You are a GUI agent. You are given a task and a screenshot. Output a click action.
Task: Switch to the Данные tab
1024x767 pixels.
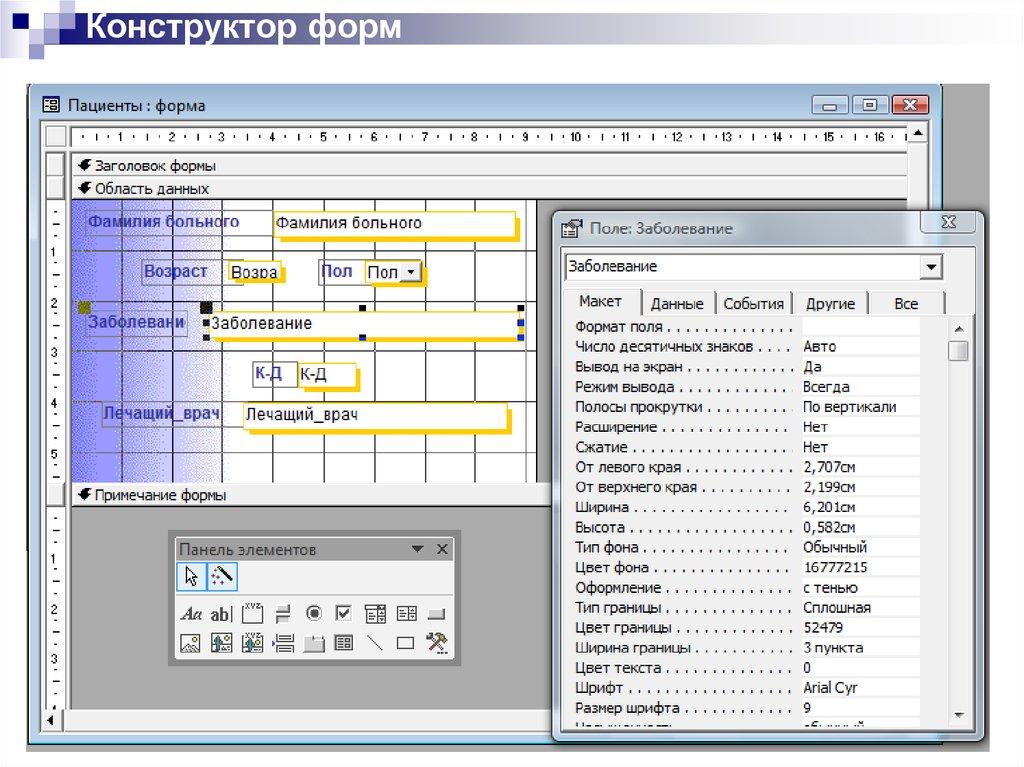point(677,304)
